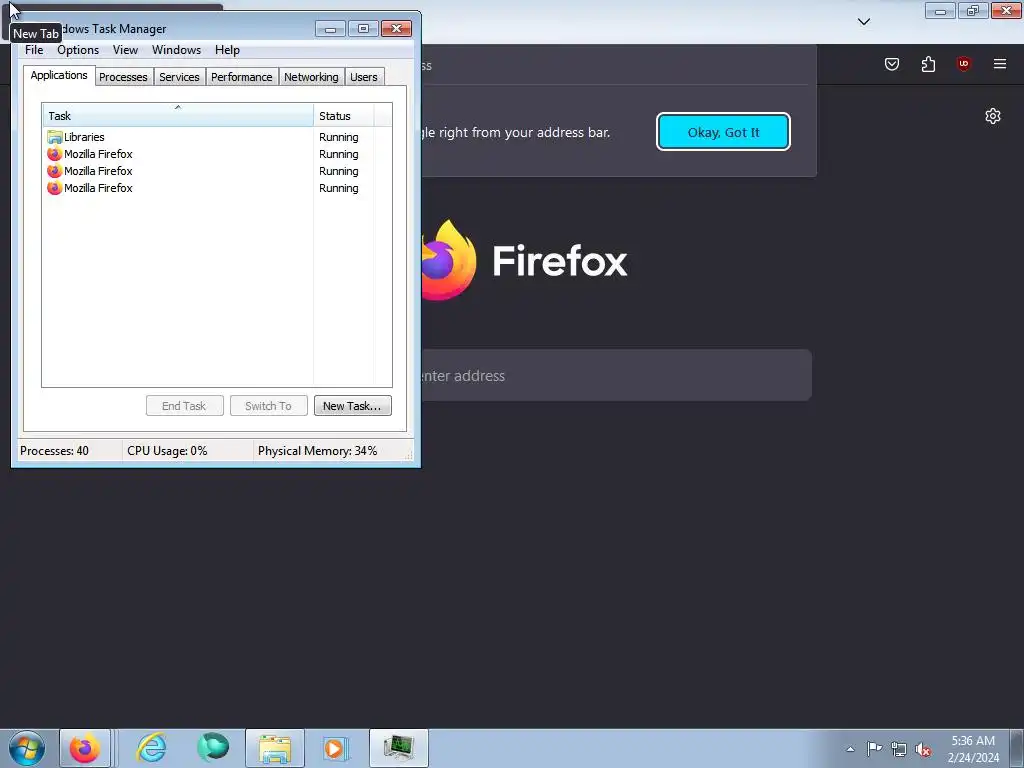Sort by the Status column header

tap(344, 116)
